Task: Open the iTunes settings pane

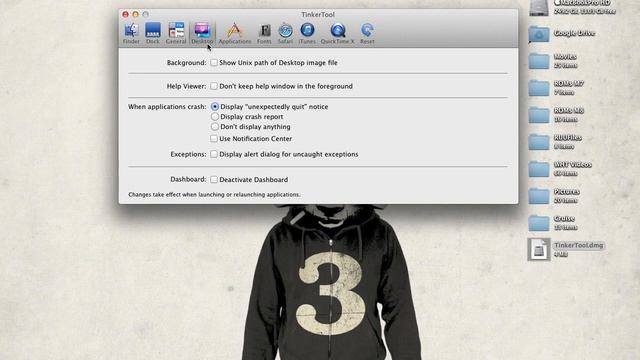Action: (x=307, y=33)
